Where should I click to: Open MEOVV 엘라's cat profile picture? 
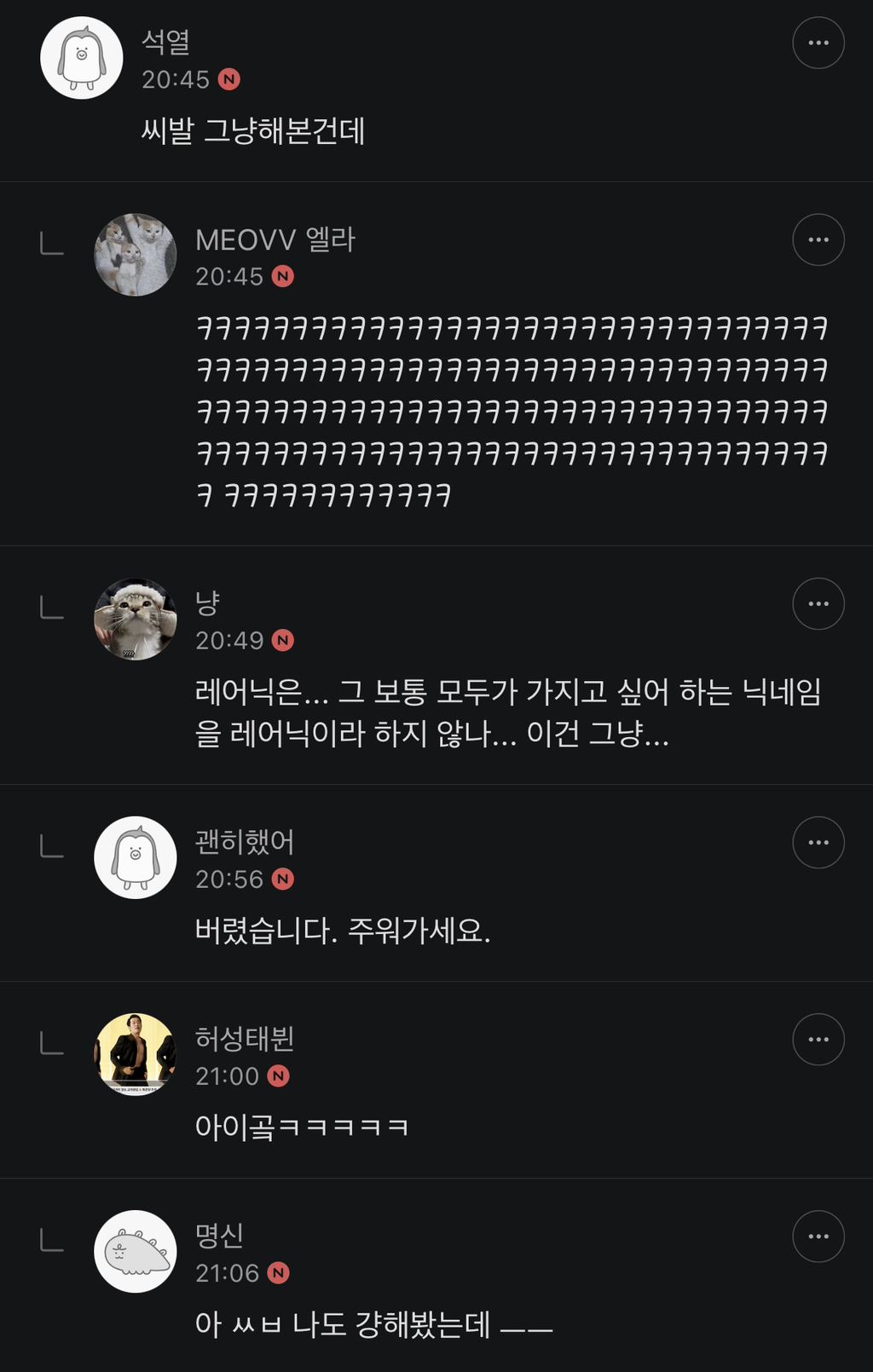click(135, 255)
